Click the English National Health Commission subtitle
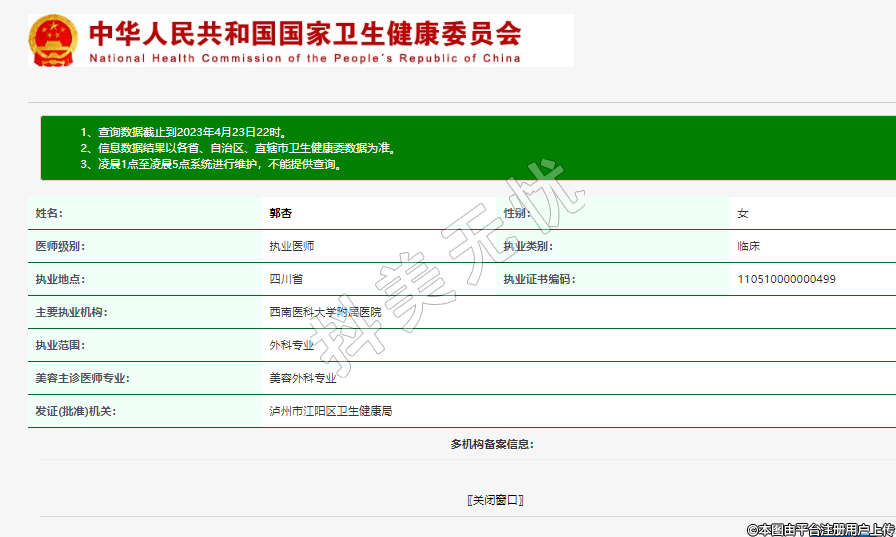The width and height of the screenshot is (896, 537). [x=305, y=59]
